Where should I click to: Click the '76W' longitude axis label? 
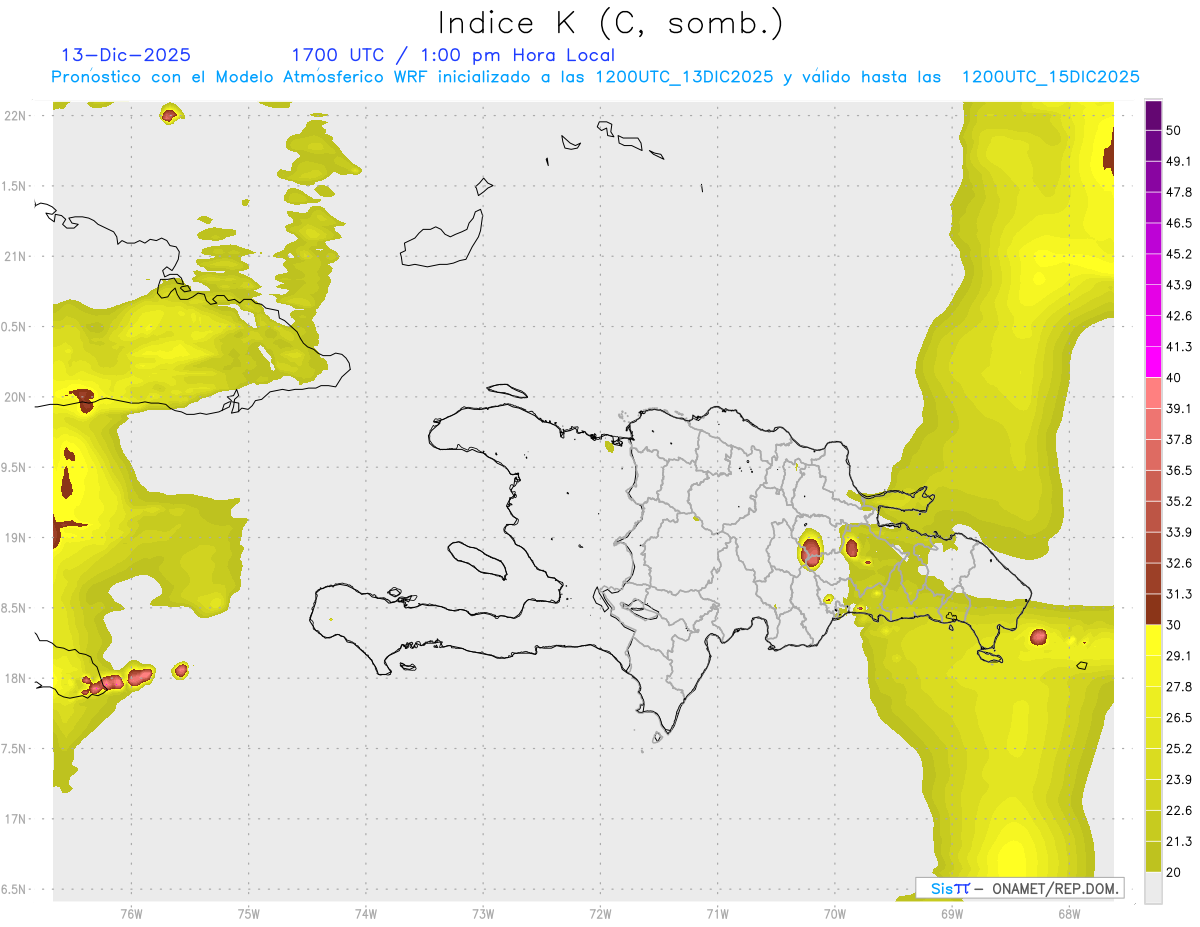(131, 914)
